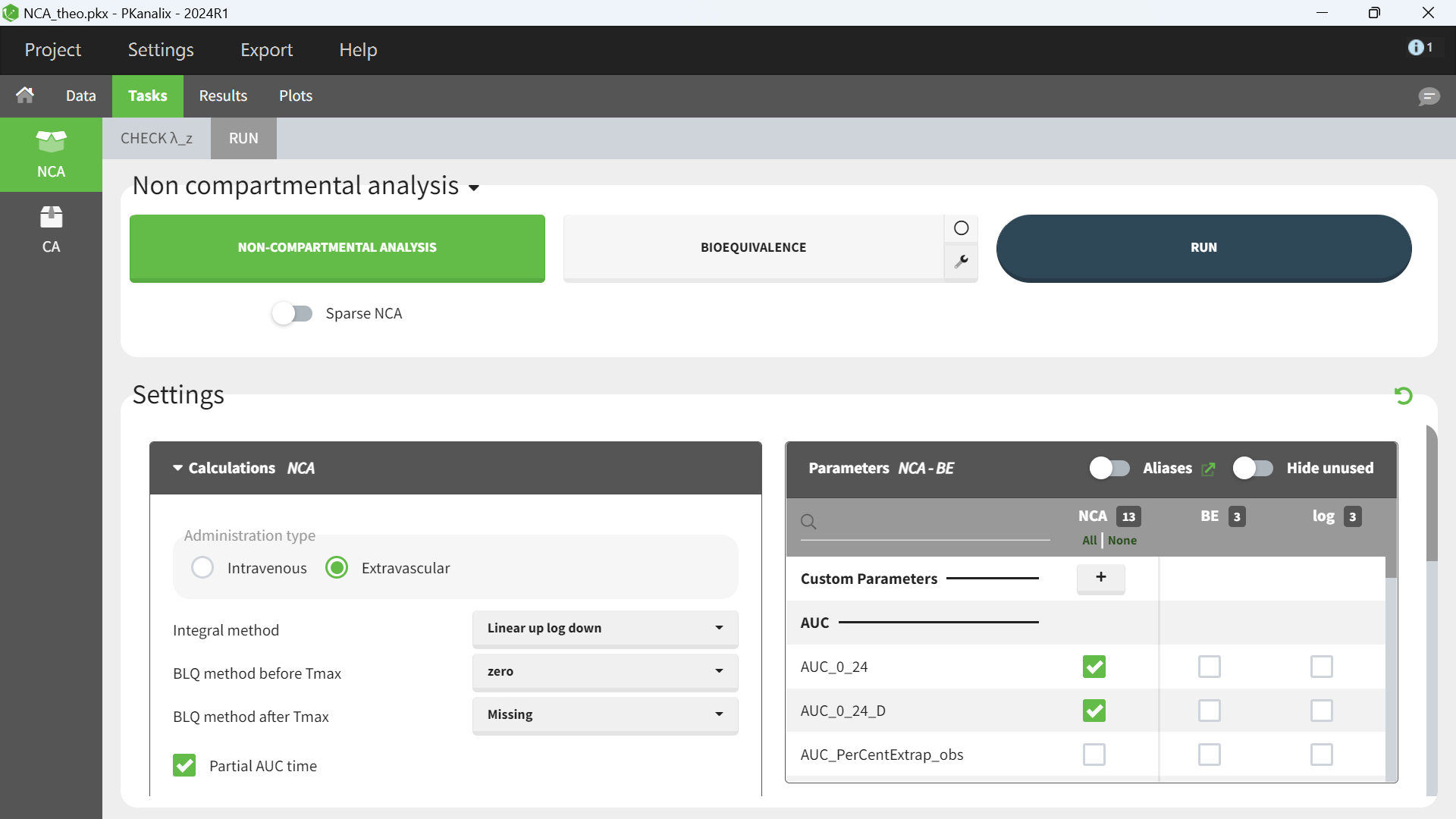The image size is (1456, 819).
Task: Click the bioequivalence wrench settings icon
Action: [961, 262]
